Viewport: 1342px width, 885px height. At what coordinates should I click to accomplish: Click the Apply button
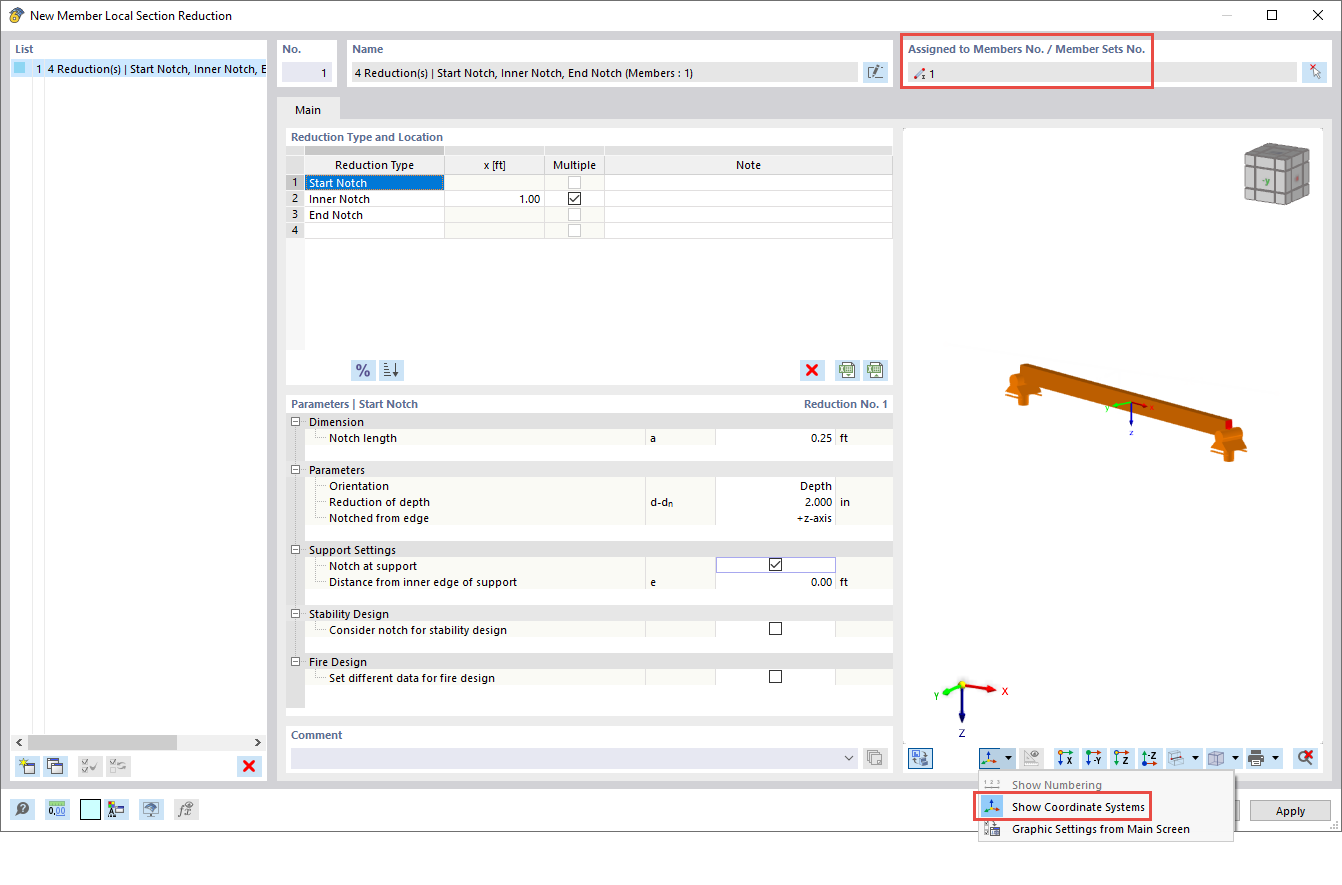(x=1290, y=810)
